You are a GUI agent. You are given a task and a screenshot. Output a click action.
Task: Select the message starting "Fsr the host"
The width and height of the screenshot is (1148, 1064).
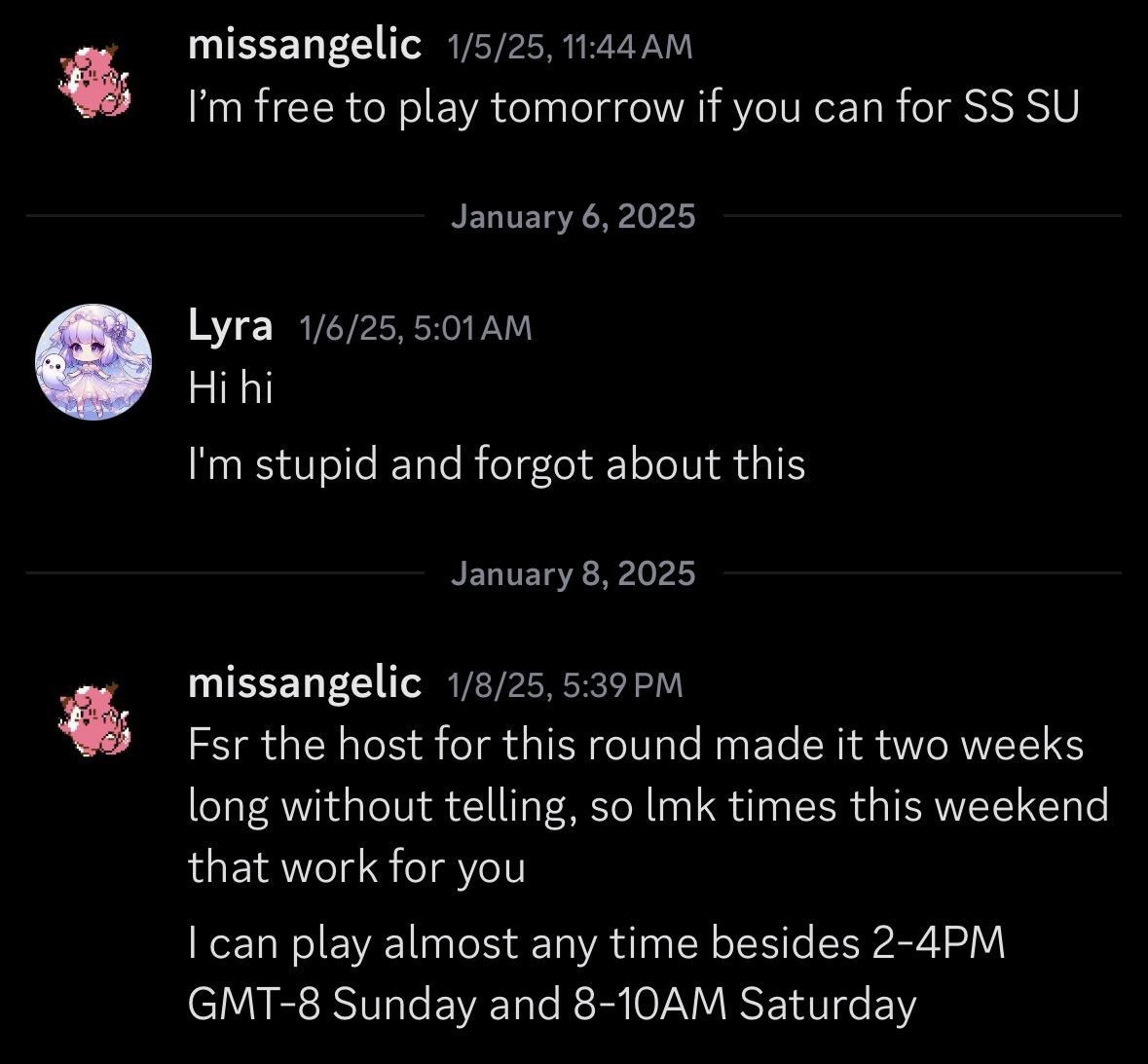[648, 805]
